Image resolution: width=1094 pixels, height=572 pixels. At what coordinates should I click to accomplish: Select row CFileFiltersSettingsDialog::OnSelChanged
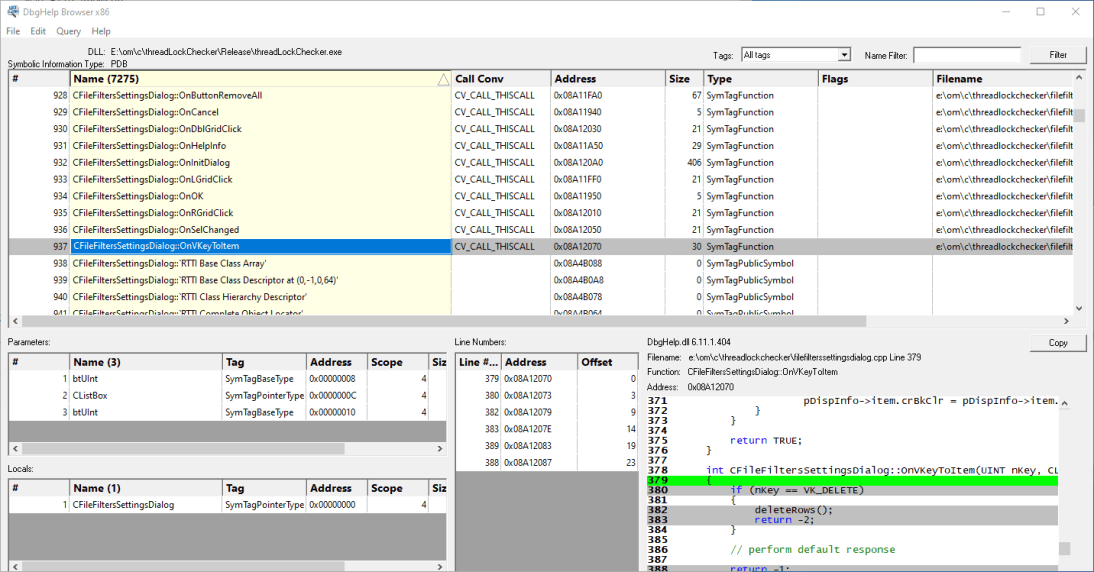(x=541, y=229)
